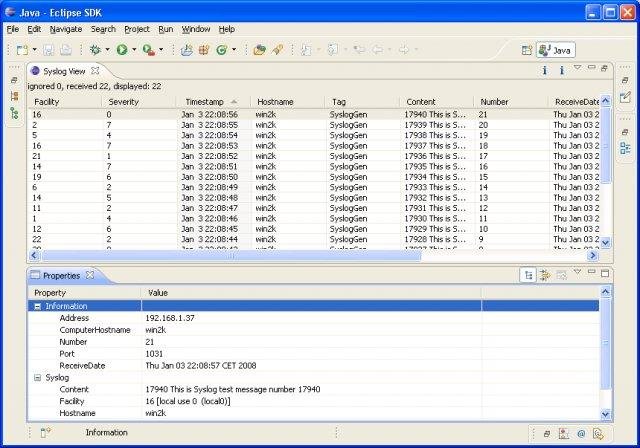
Task: Click the scroll-up arrow of the Syslog table
Action: coord(605,100)
